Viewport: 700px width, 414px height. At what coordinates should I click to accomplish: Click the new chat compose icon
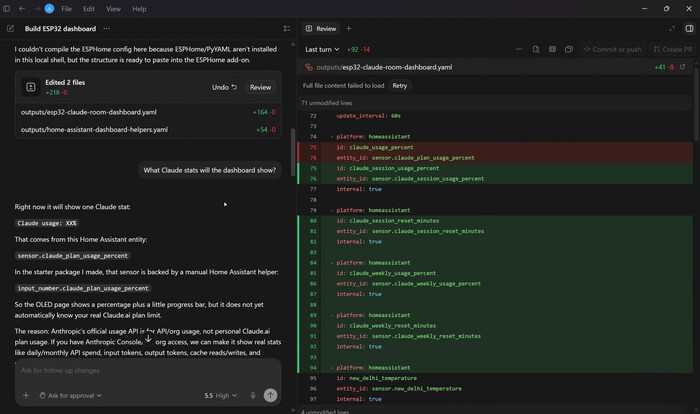pyautogui.click(x=10, y=29)
